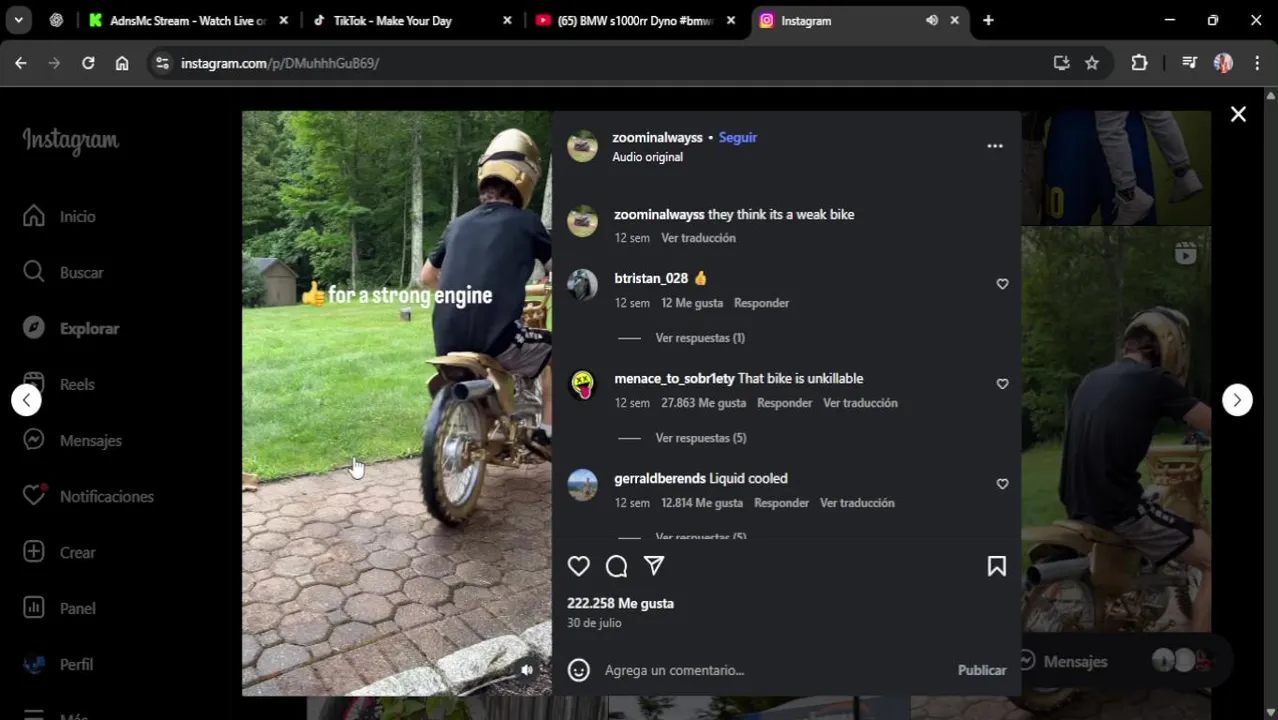1278x720 pixels.
Task: Click the plus Crear icon
Action: pos(34,552)
